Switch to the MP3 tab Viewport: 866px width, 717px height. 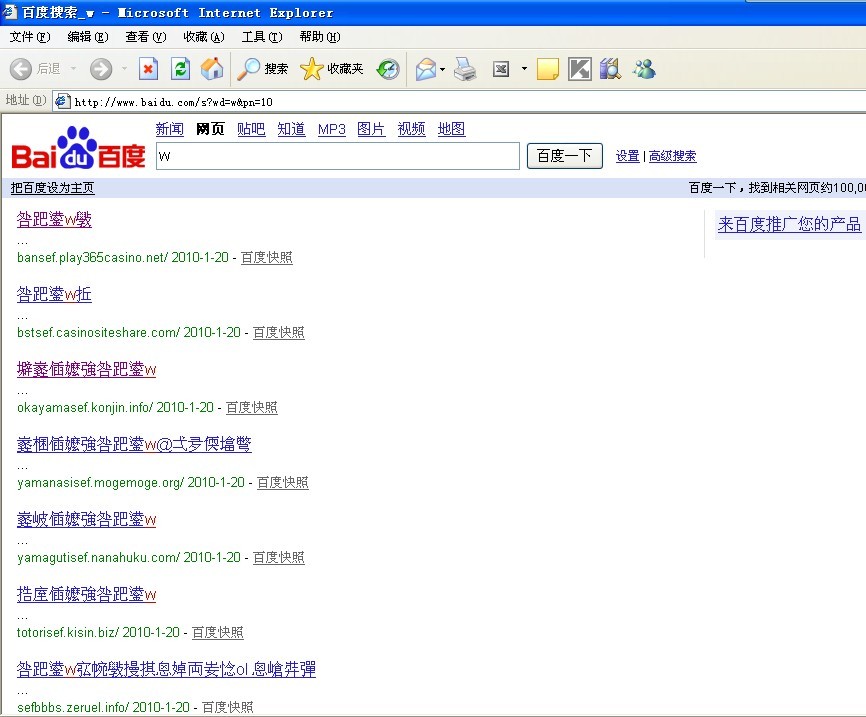332,130
